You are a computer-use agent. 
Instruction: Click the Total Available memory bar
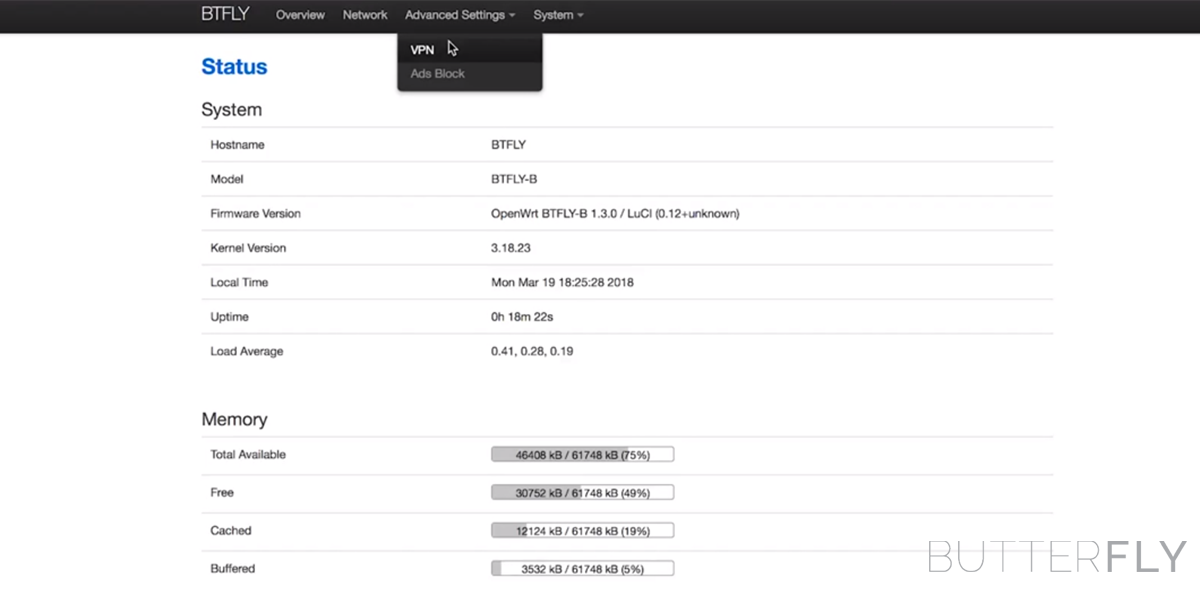tap(582, 455)
